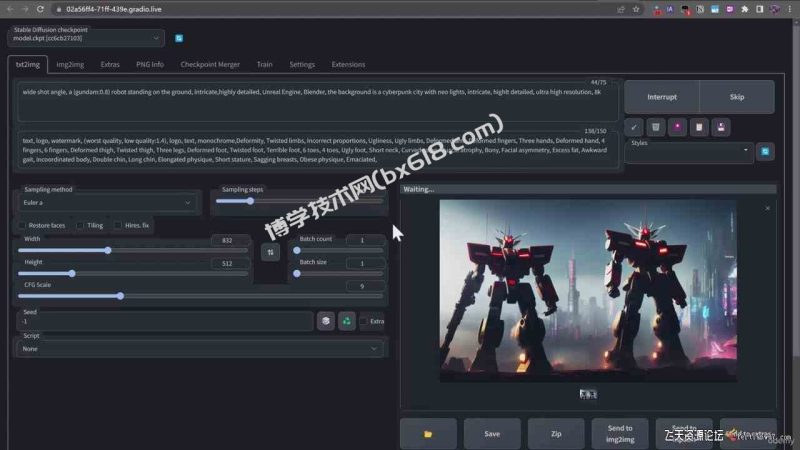Open the Styles dropdown
Viewport: 800px width, 450px height.
tap(689, 152)
